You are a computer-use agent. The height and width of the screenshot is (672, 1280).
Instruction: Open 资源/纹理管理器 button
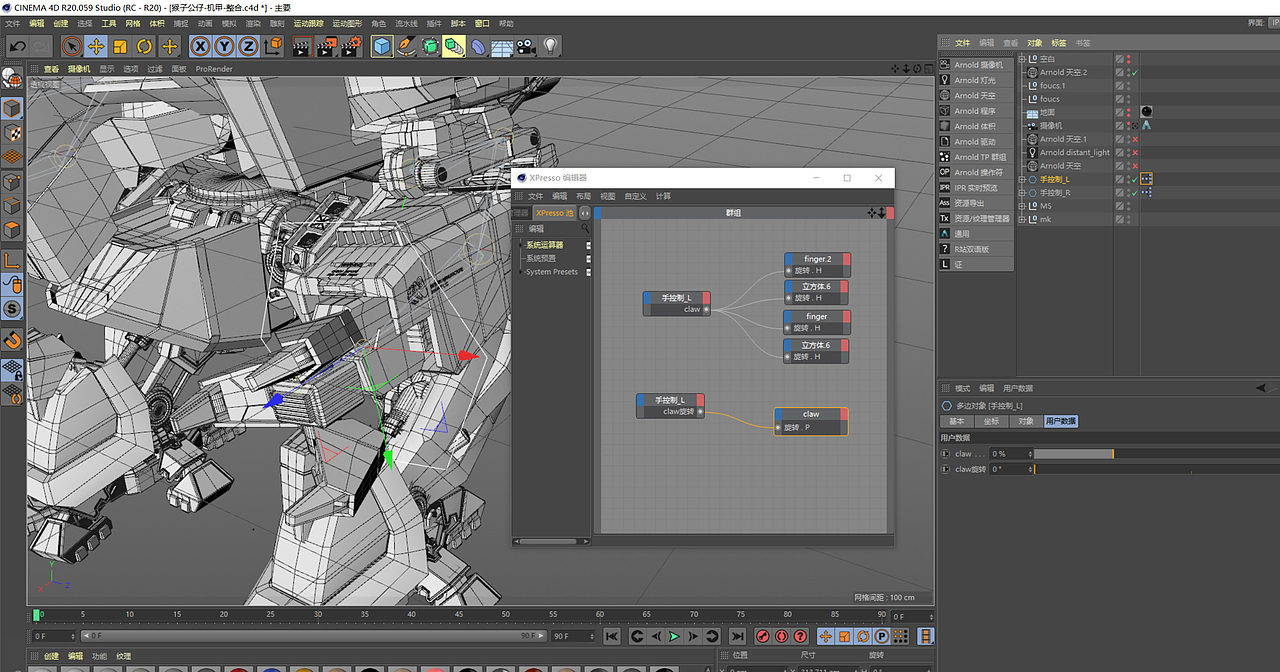[975, 218]
